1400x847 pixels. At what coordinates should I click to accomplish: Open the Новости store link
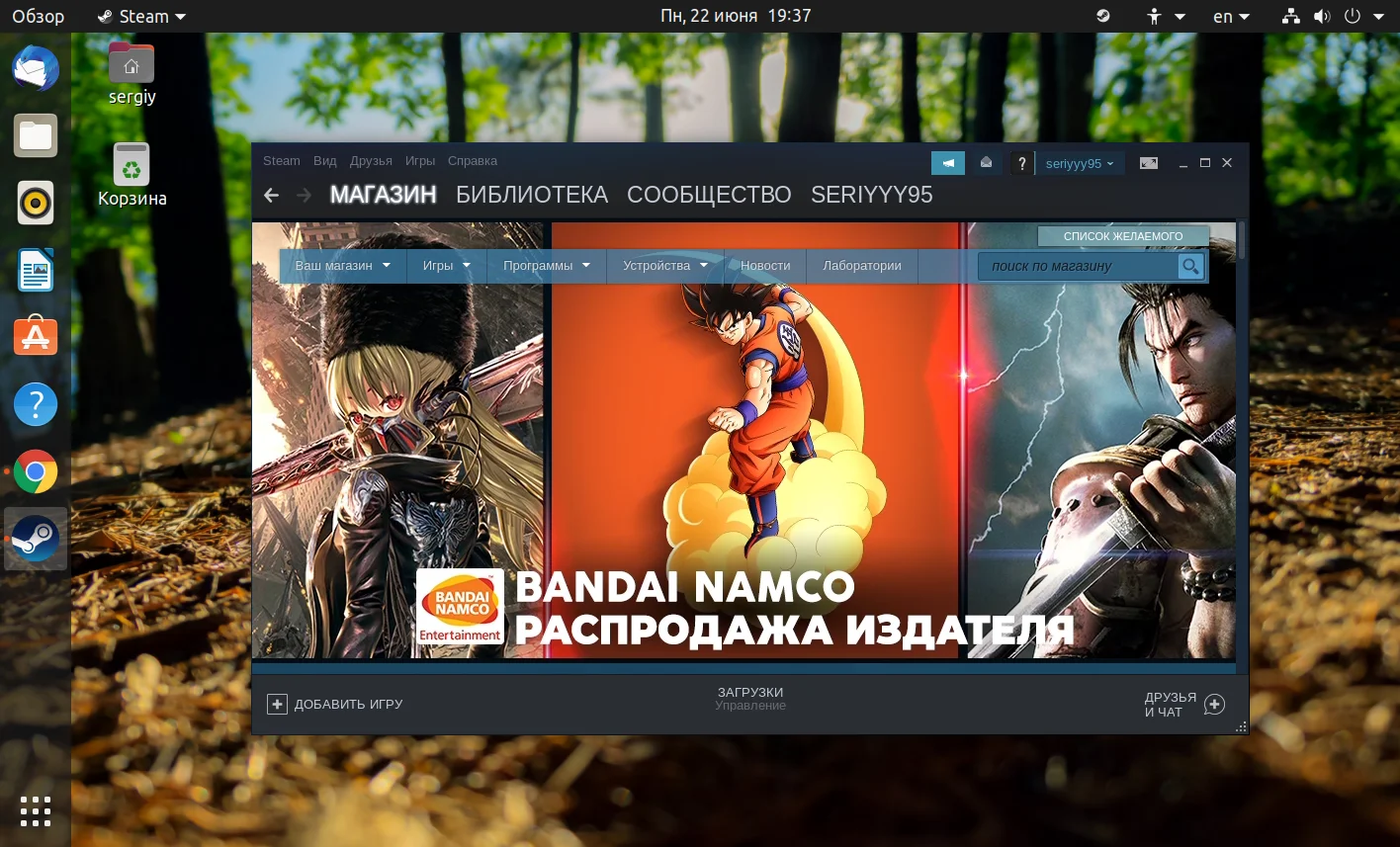click(x=765, y=266)
